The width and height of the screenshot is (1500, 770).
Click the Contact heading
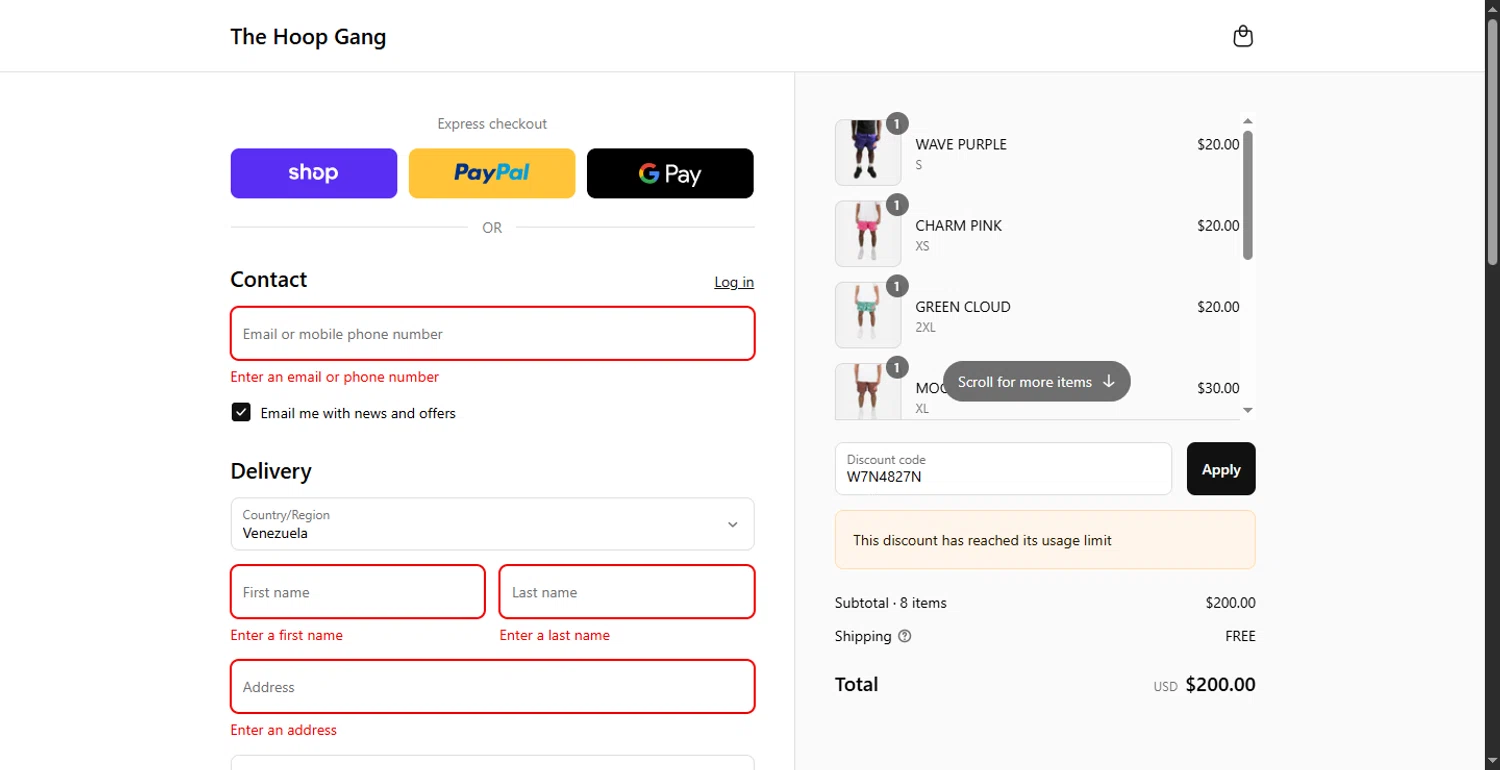[x=269, y=280]
